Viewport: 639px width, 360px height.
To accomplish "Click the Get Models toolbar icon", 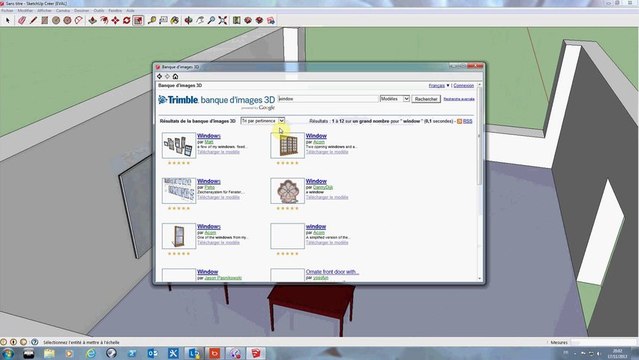I will click(248, 20).
